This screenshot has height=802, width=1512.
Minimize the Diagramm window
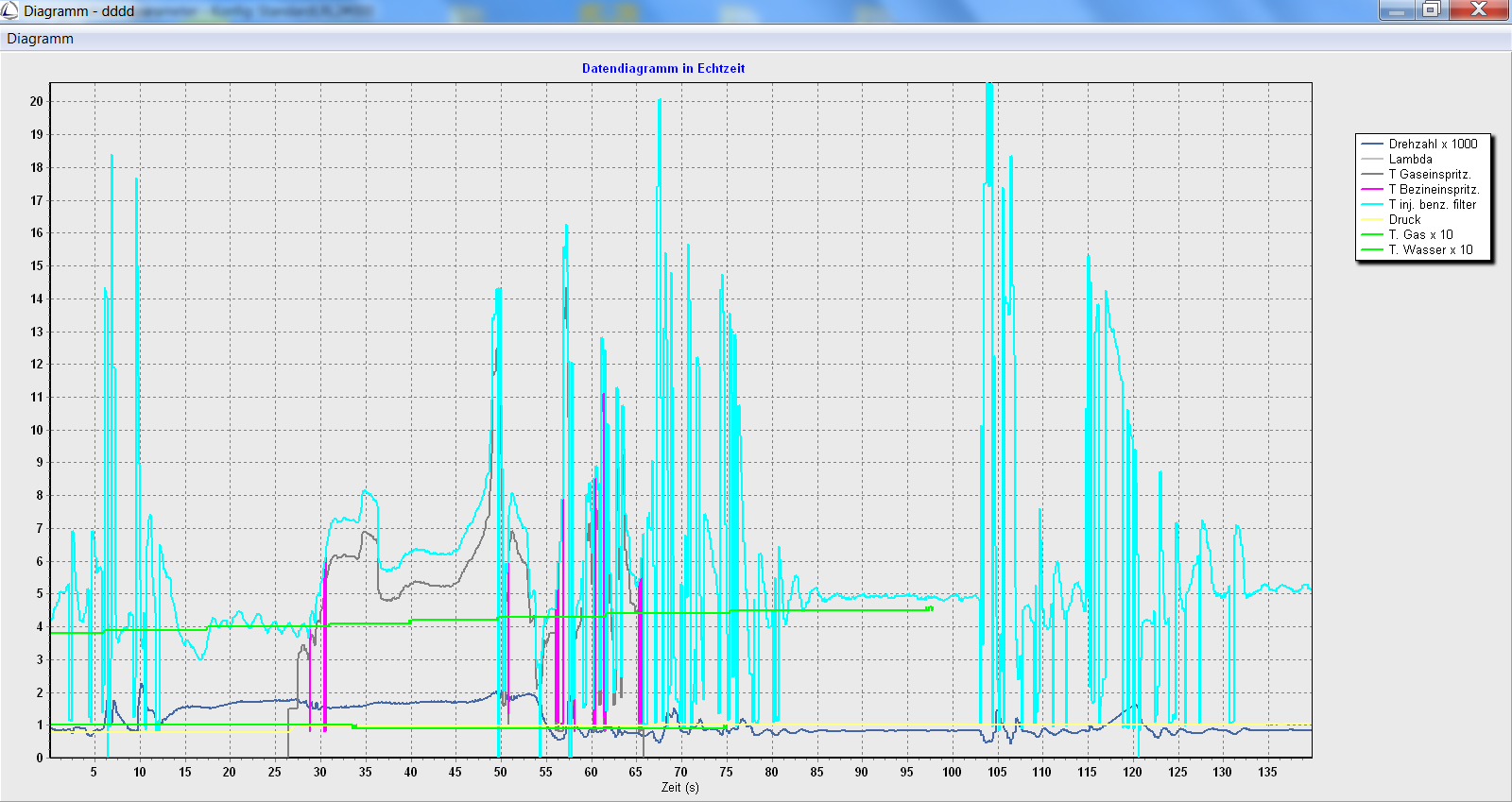[x=1397, y=9]
